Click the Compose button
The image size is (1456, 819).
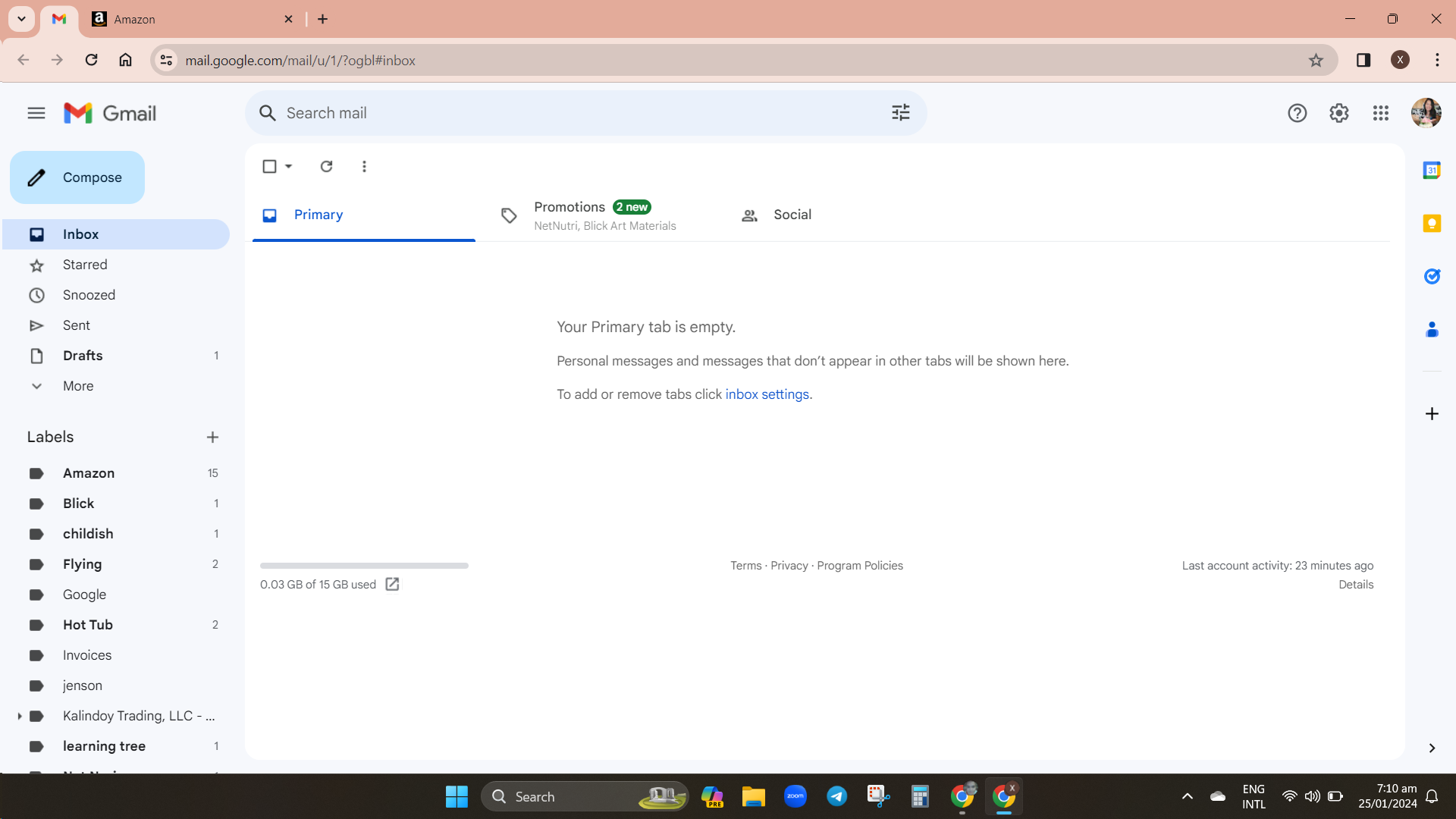click(x=77, y=177)
